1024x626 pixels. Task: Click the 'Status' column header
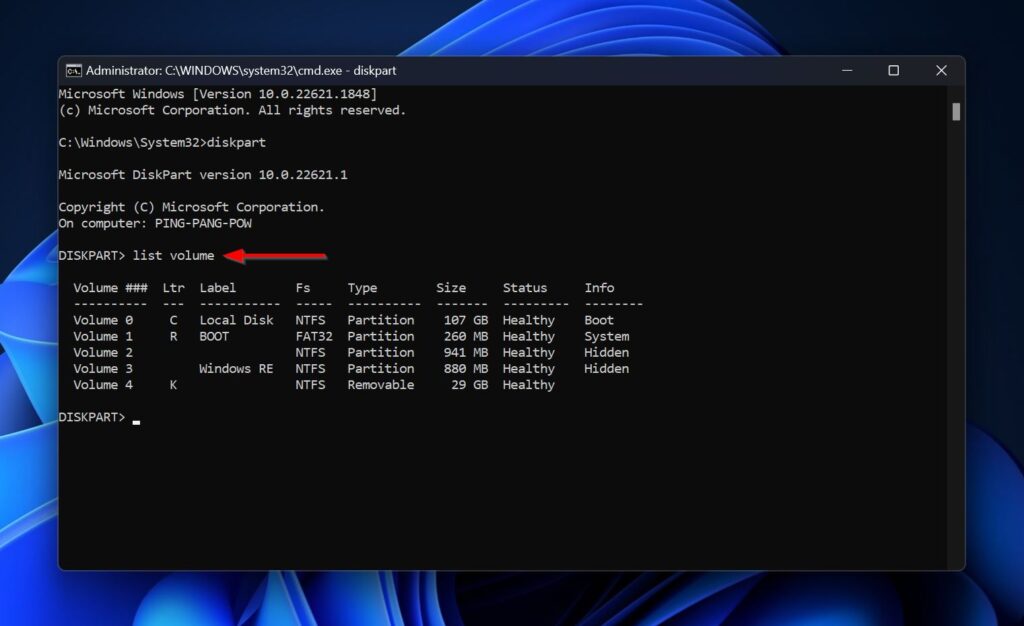[524, 288]
